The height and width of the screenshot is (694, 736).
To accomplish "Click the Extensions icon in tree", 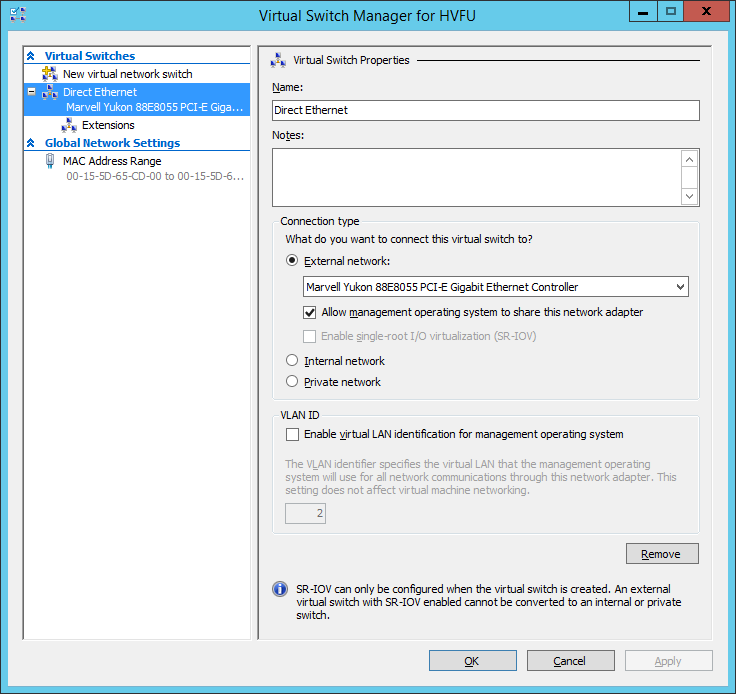I will click(69, 125).
